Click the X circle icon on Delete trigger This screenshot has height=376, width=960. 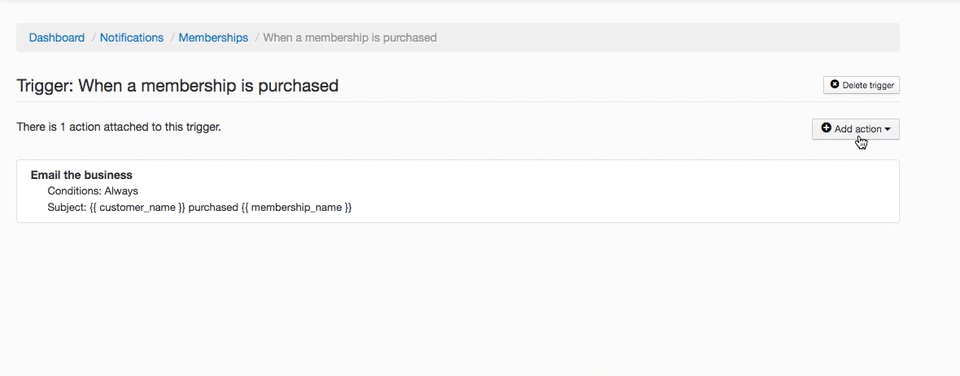834,85
